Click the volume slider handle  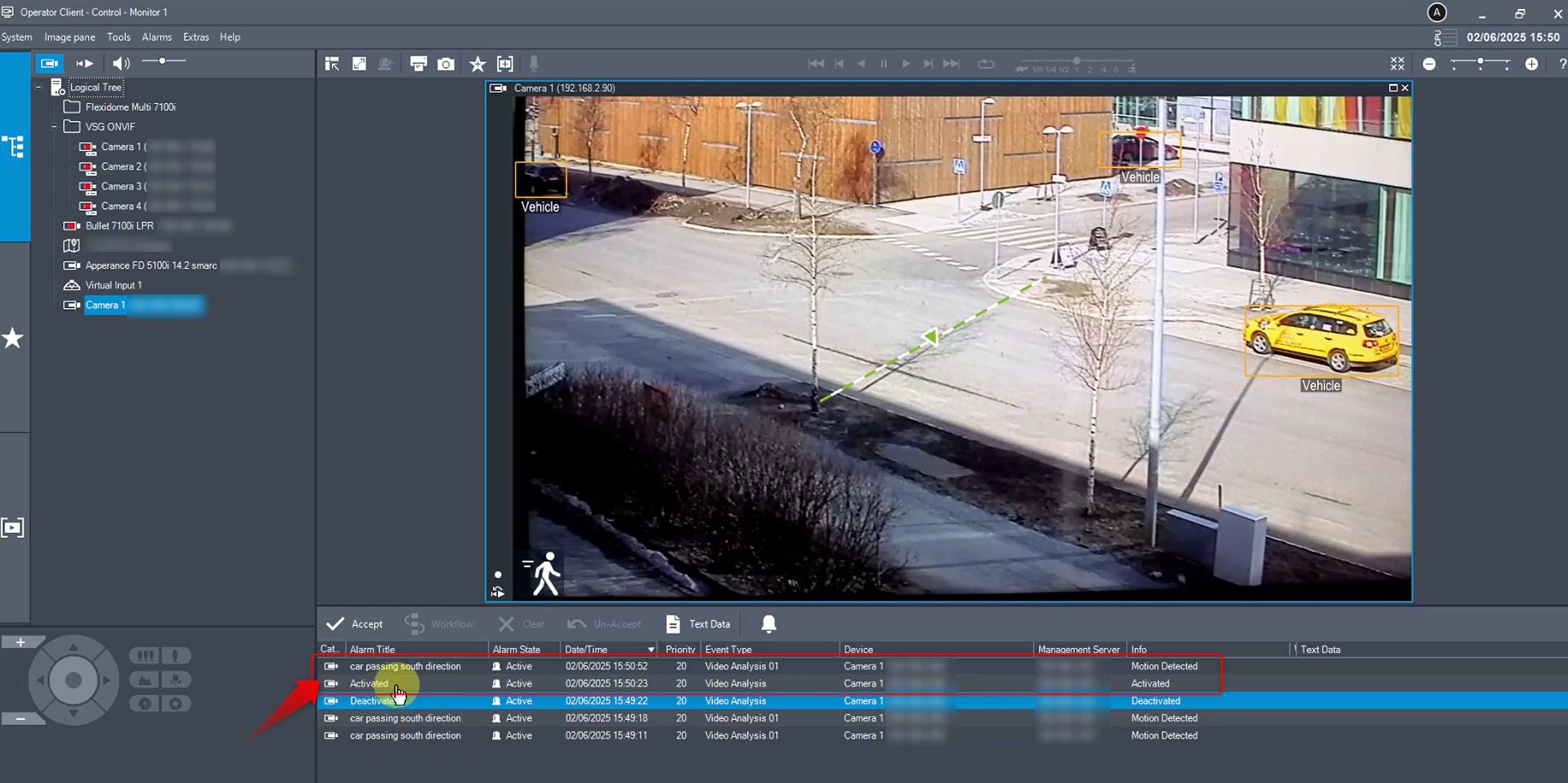[162, 61]
